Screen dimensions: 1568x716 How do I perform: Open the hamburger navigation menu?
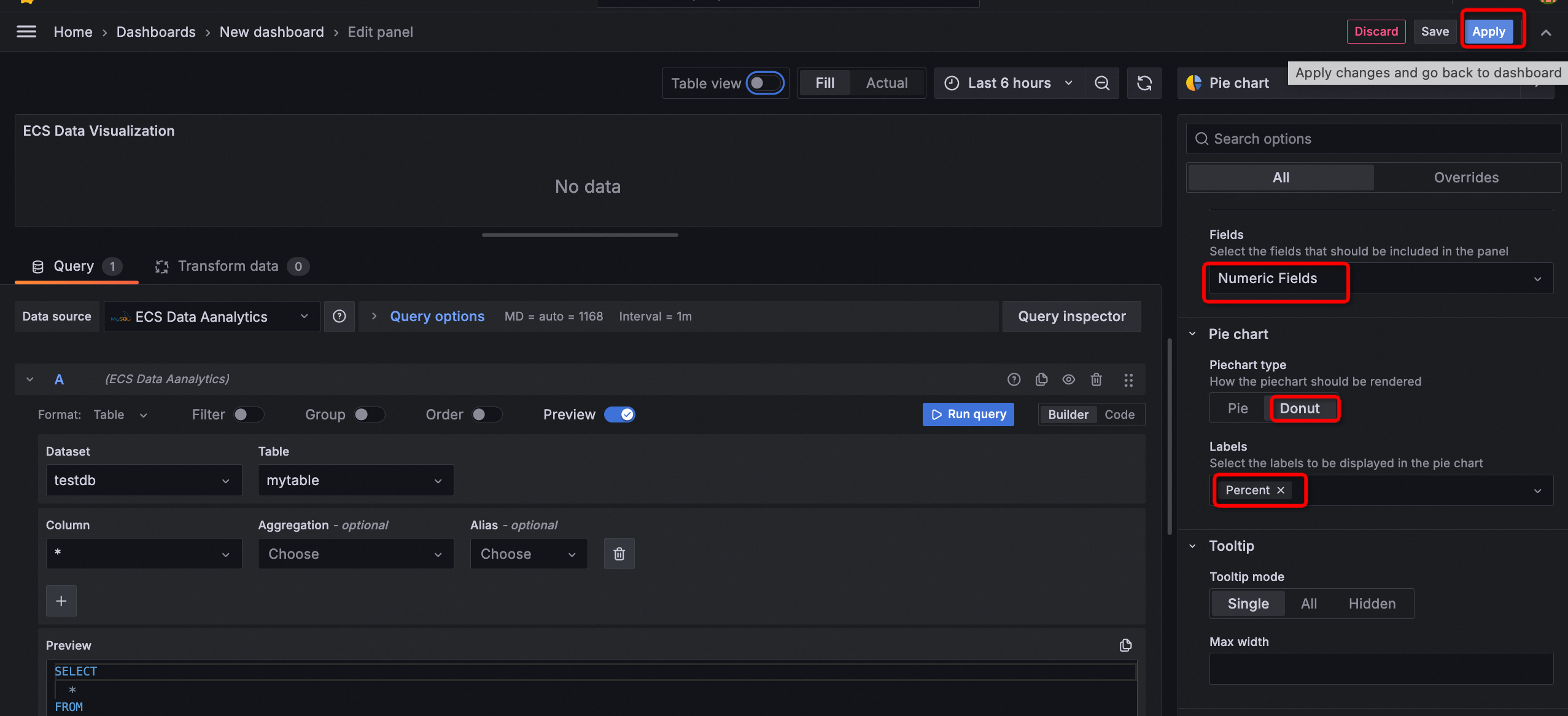tap(26, 31)
